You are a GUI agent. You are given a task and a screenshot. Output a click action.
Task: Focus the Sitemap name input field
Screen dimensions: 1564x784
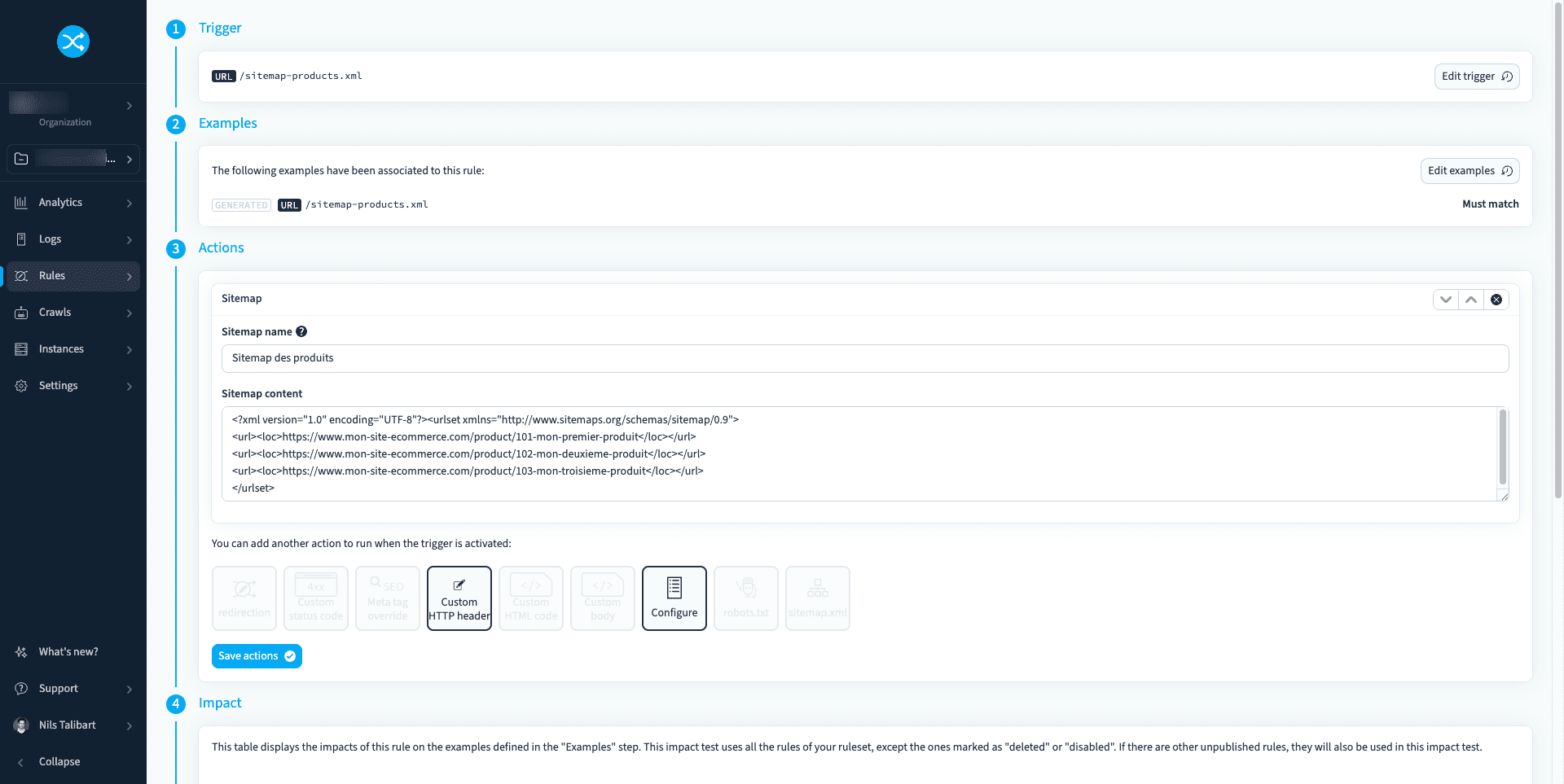click(x=865, y=358)
